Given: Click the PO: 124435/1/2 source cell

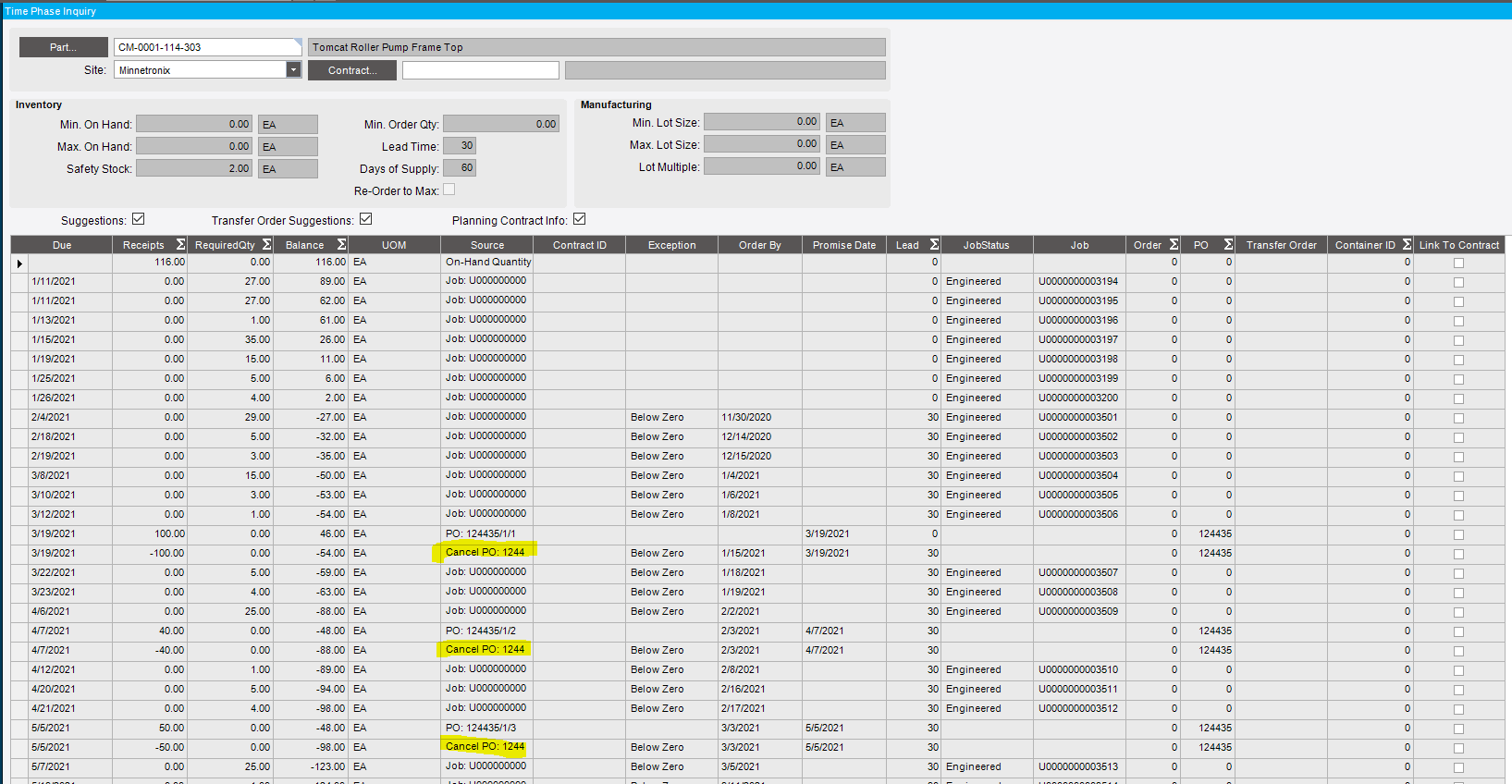Looking at the screenshot, I should 487,631.
